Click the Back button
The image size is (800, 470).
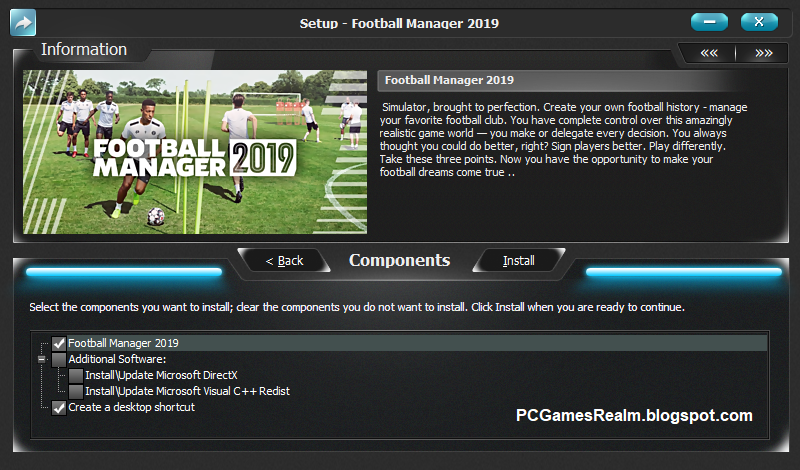(284, 261)
